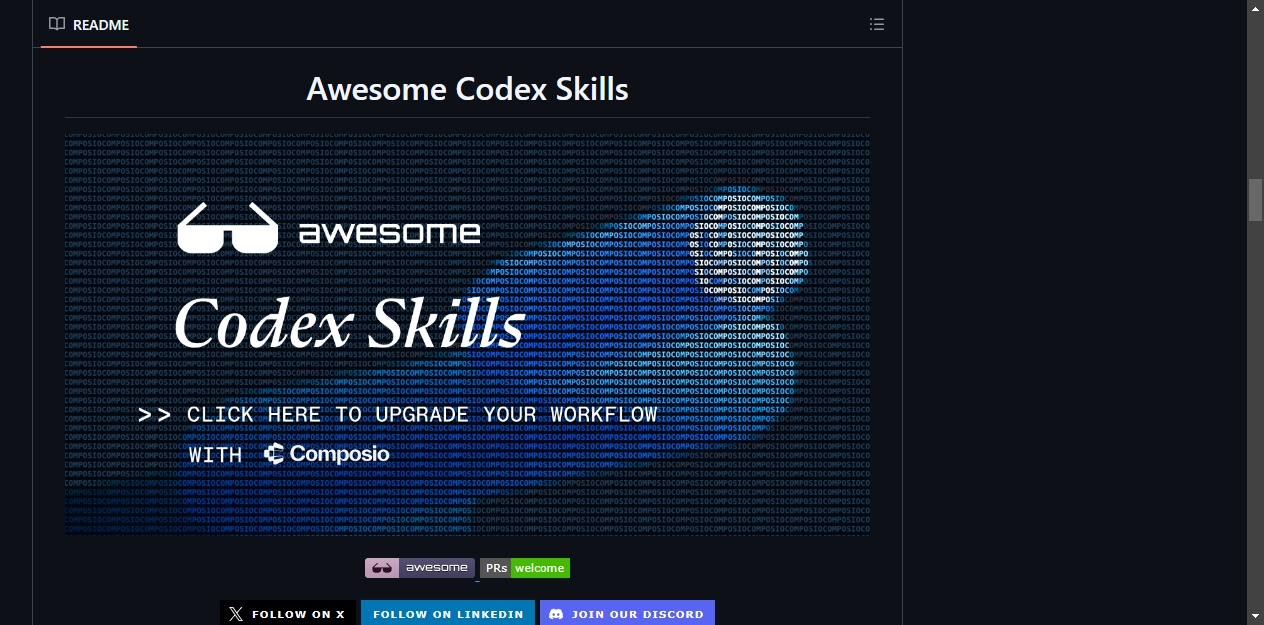The image size is (1264, 625).
Task: Click the page scrollbar up arrow
Action: pyautogui.click(x=1255, y=8)
